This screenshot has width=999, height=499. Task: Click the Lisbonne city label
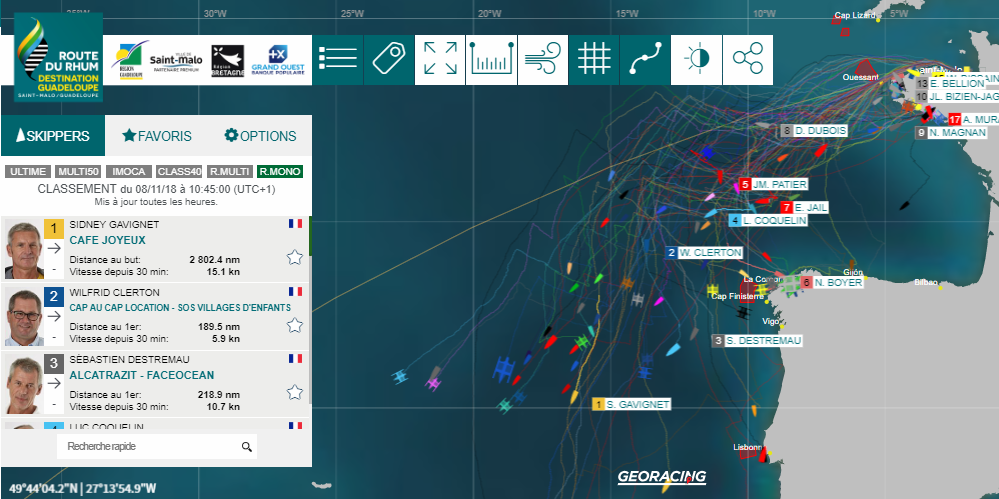click(748, 447)
